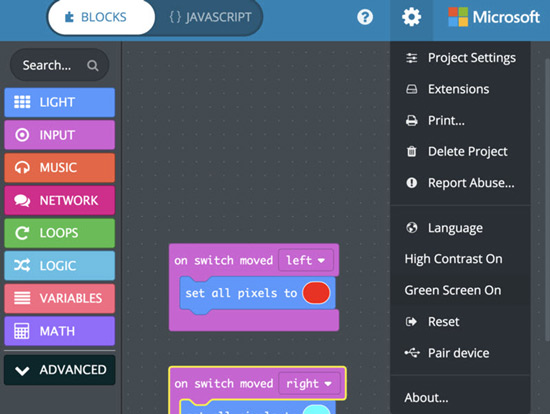Open the help question mark menu
The width and height of the screenshot is (550, 414).
coord(365,17)
